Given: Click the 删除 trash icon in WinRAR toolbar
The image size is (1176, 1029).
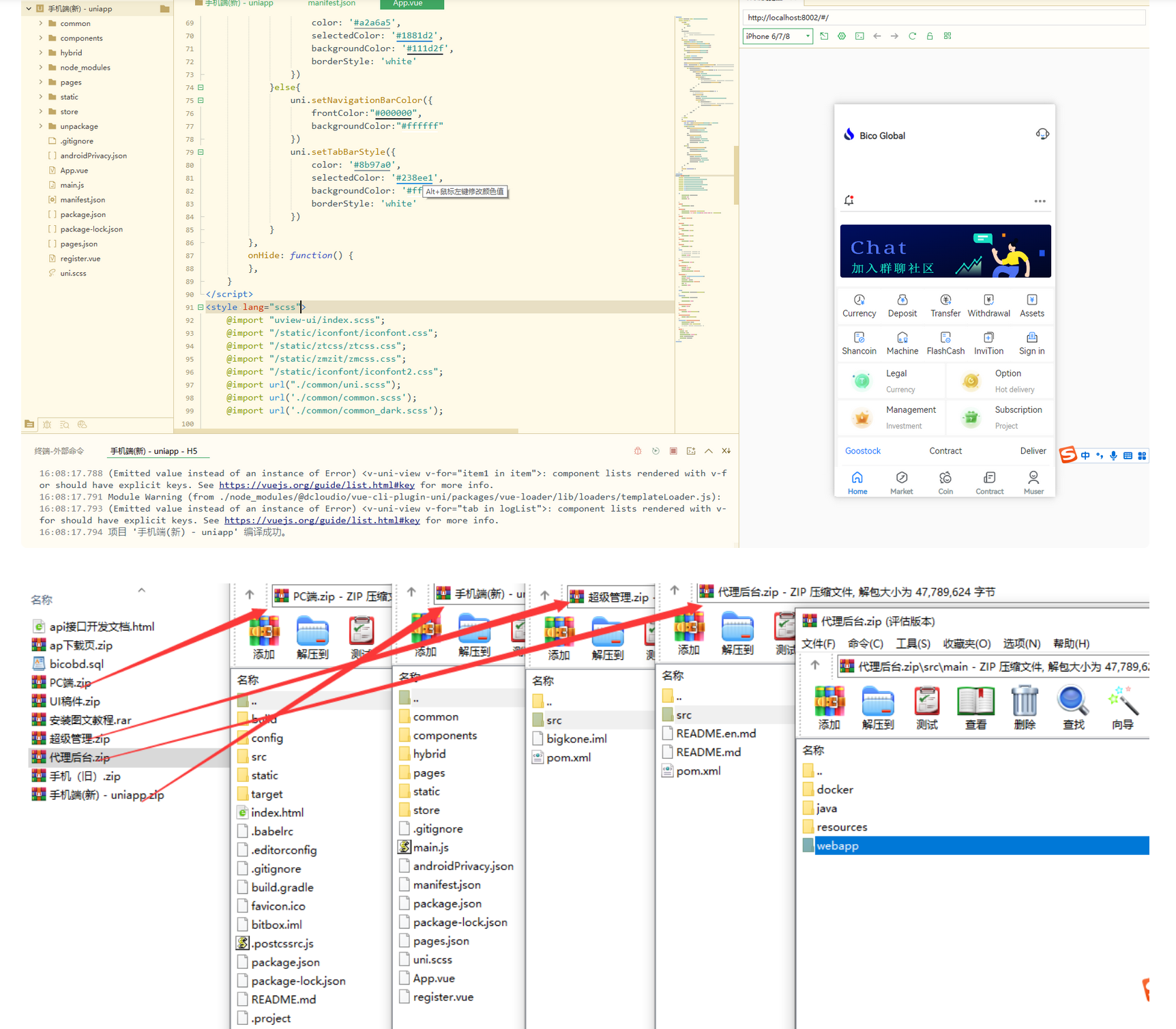Looking at the screenshot, I should click(x=1024, y=707).
